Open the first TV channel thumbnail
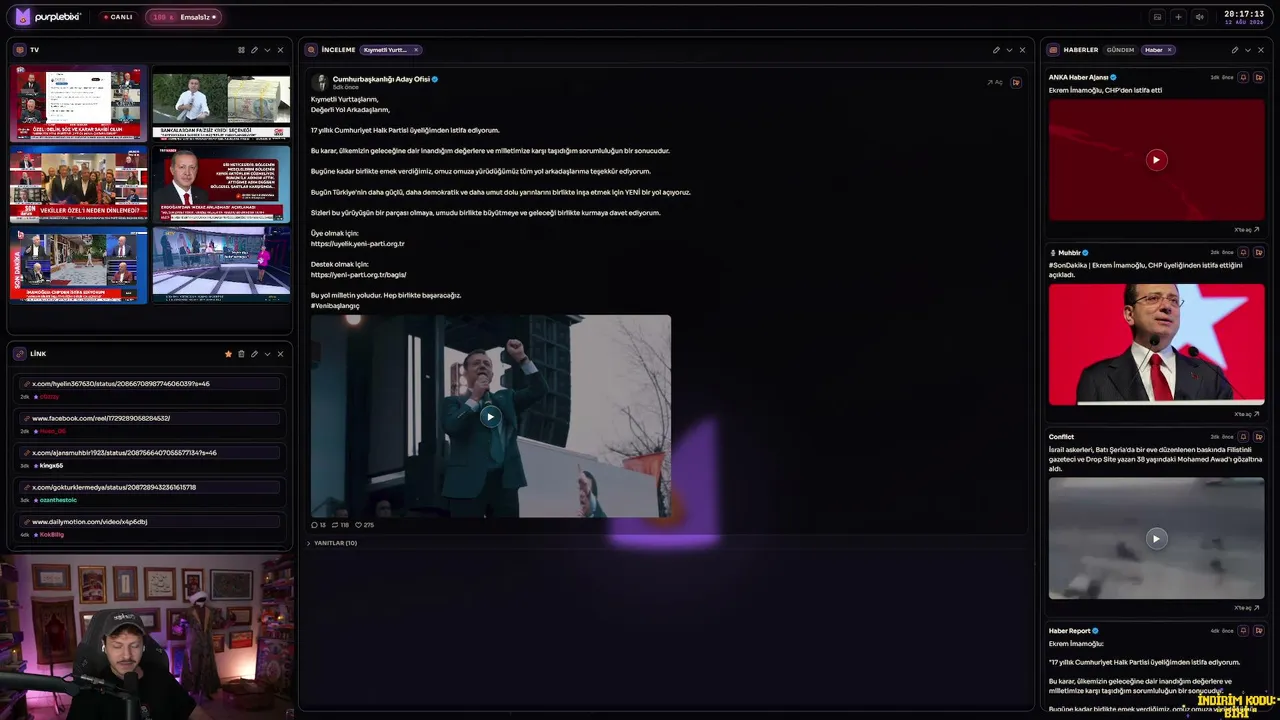This screenshot has height=720, width=1280. click(x=78, y=103)
